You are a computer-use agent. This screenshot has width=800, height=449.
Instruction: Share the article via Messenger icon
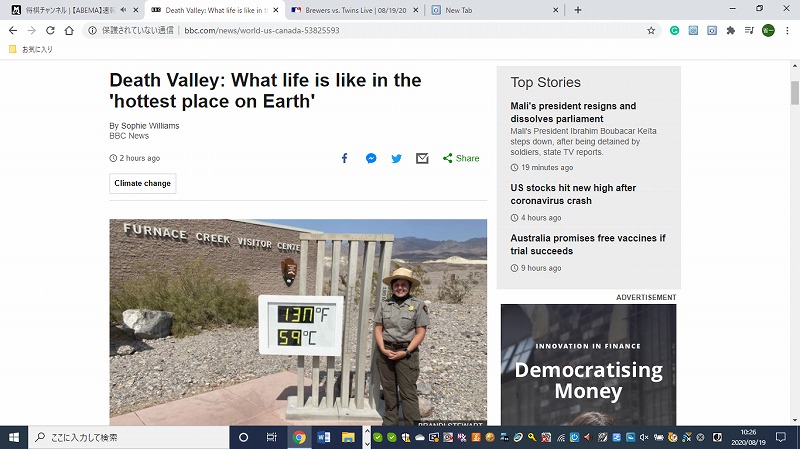pos(371,158)
